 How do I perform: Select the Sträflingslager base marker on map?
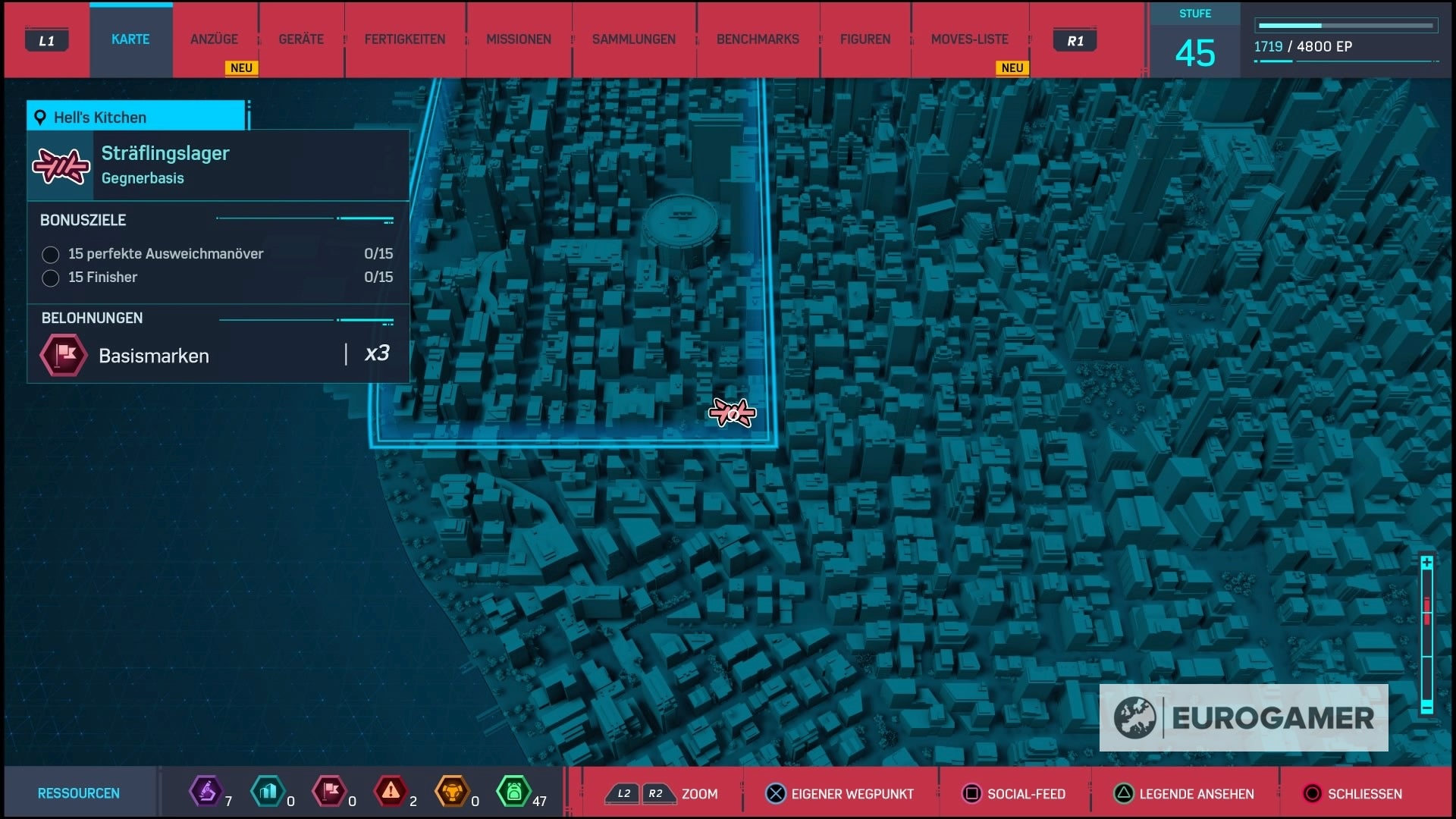[x=732, y=413]
